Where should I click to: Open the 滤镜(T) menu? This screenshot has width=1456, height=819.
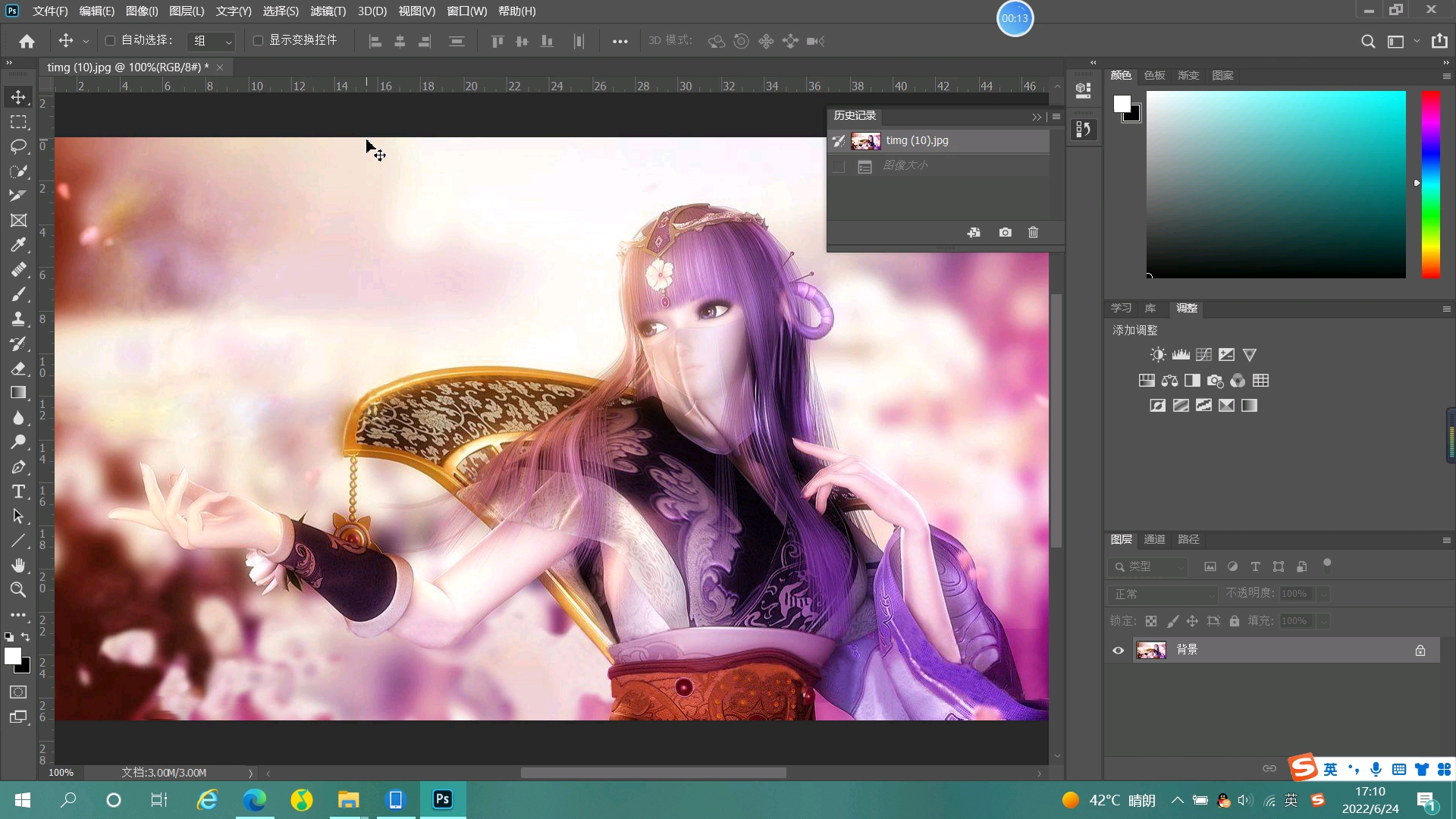coord(328,11)
